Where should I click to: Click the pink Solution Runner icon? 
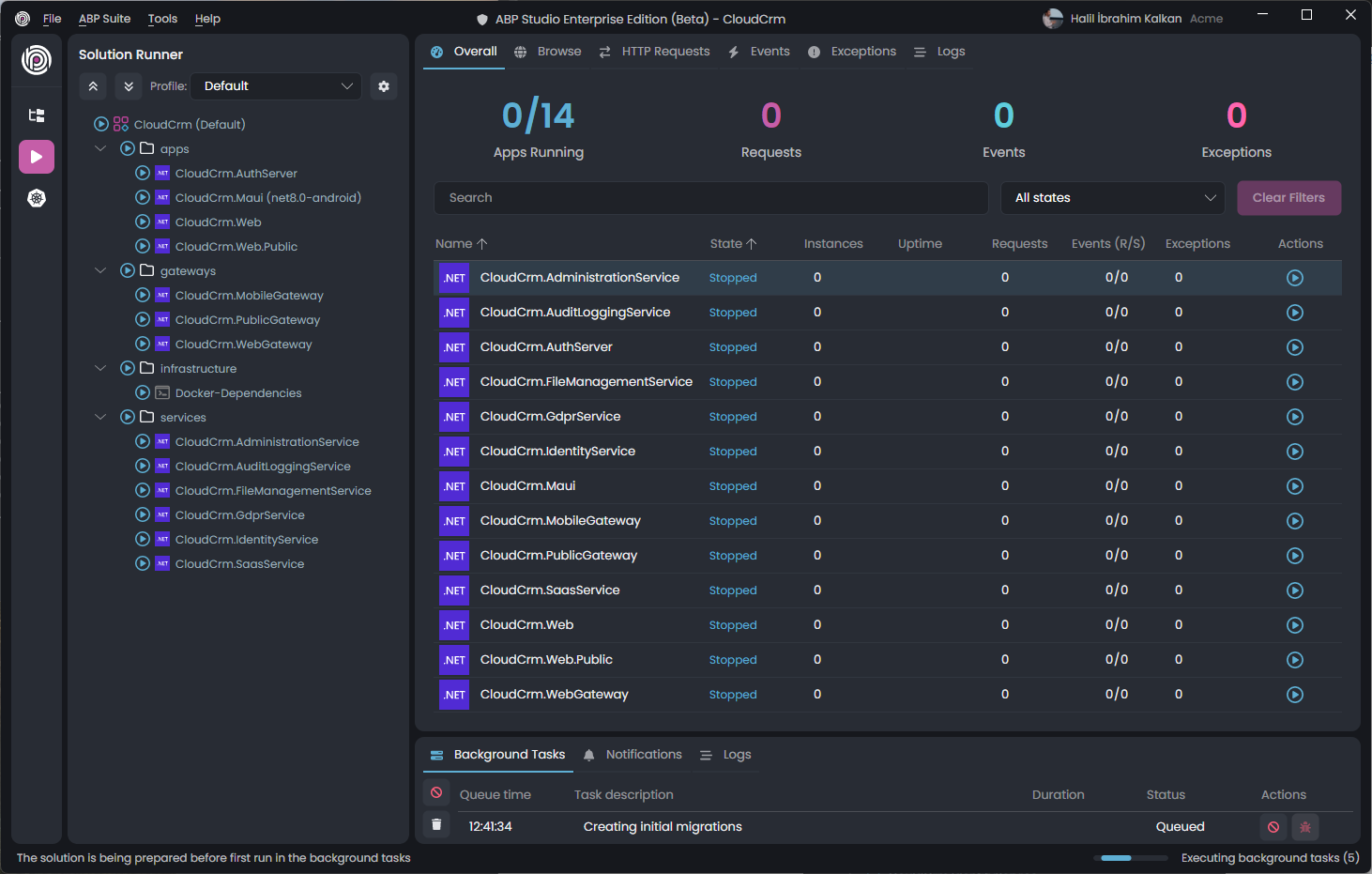point(36,156)
